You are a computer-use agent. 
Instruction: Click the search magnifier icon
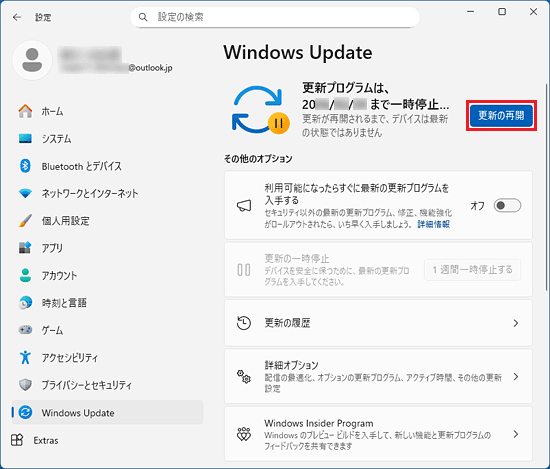click(x=143, y=17)
